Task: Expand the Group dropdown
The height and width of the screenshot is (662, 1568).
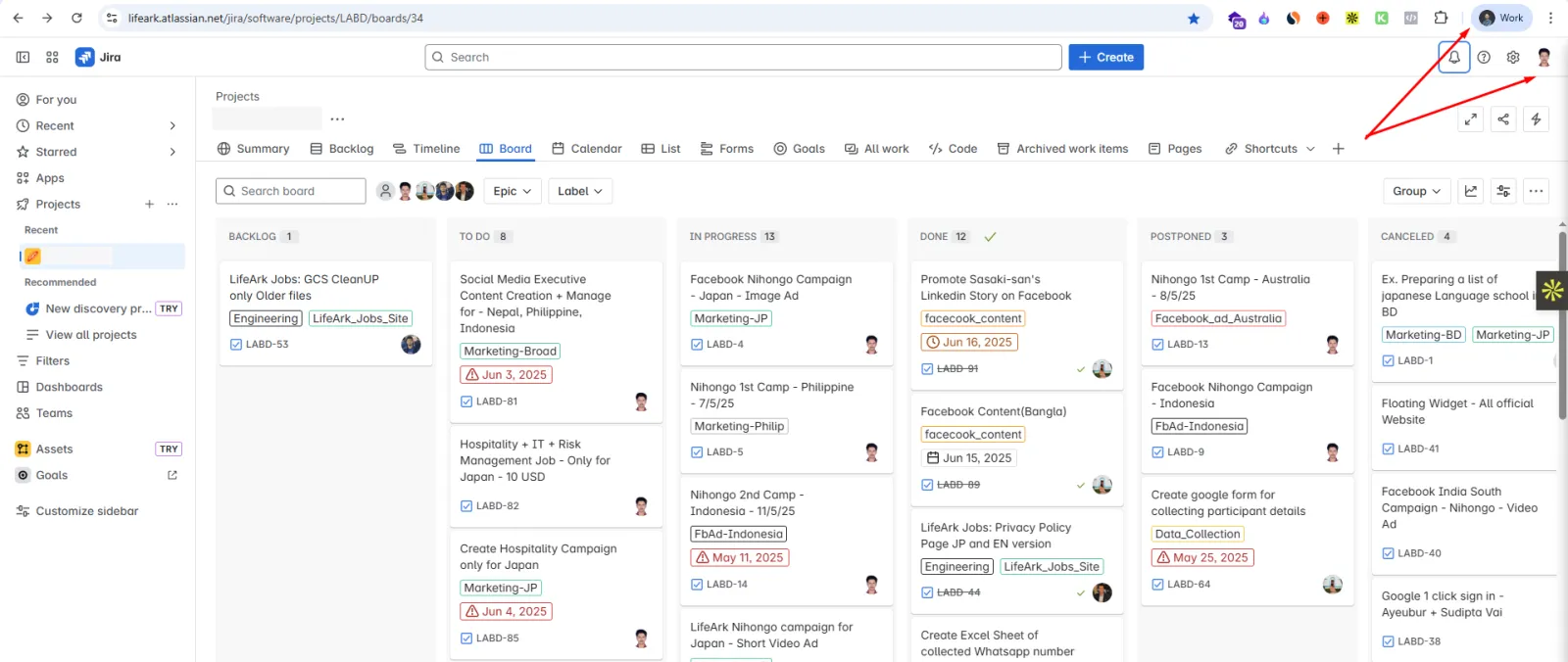Action: click(x=1417, y=191)
